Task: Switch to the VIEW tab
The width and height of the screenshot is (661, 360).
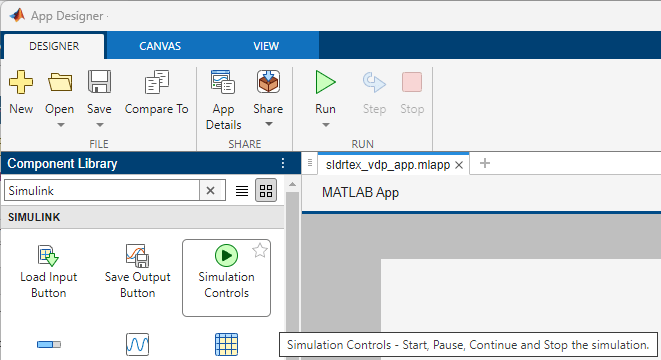Action: click(266, 46)
